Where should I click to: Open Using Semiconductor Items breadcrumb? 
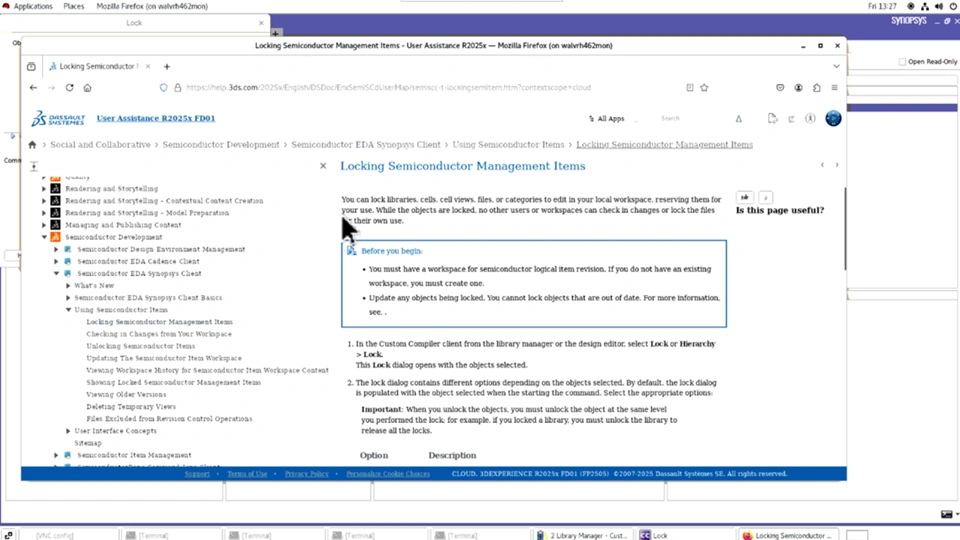(x=508, y=144)
